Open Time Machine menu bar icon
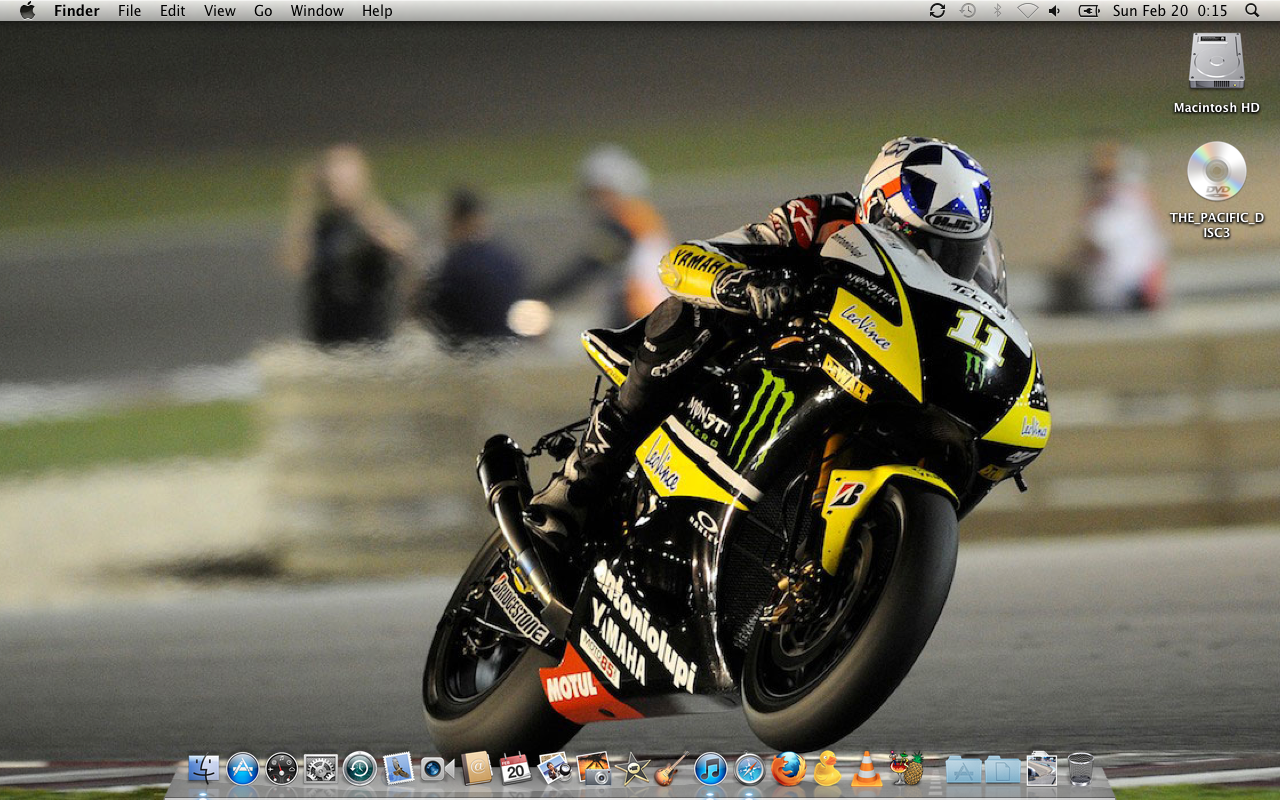The height and width of the screenshot is (800, 1280). tap(967, 10)
